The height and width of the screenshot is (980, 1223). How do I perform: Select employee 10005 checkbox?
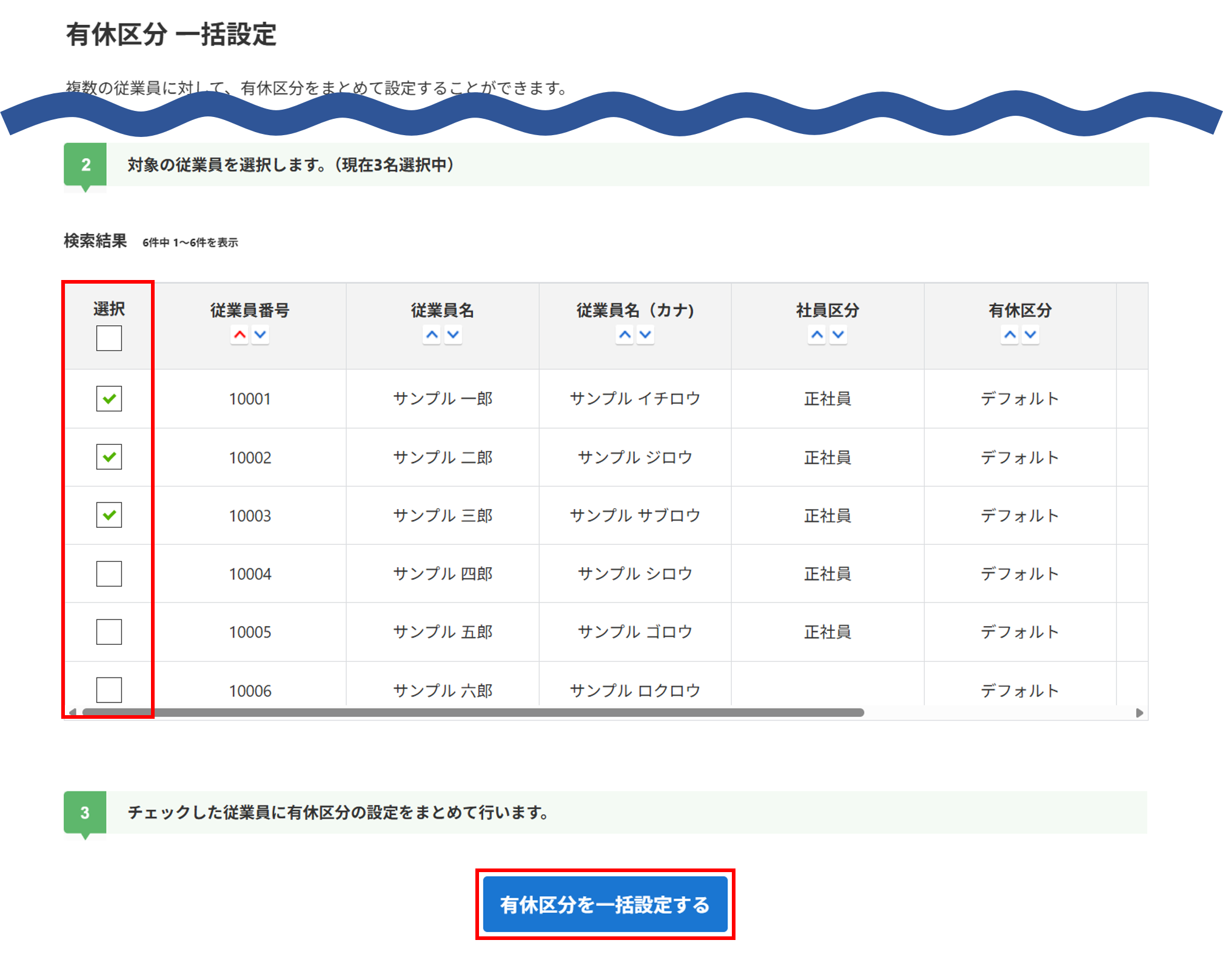(109, 632)
